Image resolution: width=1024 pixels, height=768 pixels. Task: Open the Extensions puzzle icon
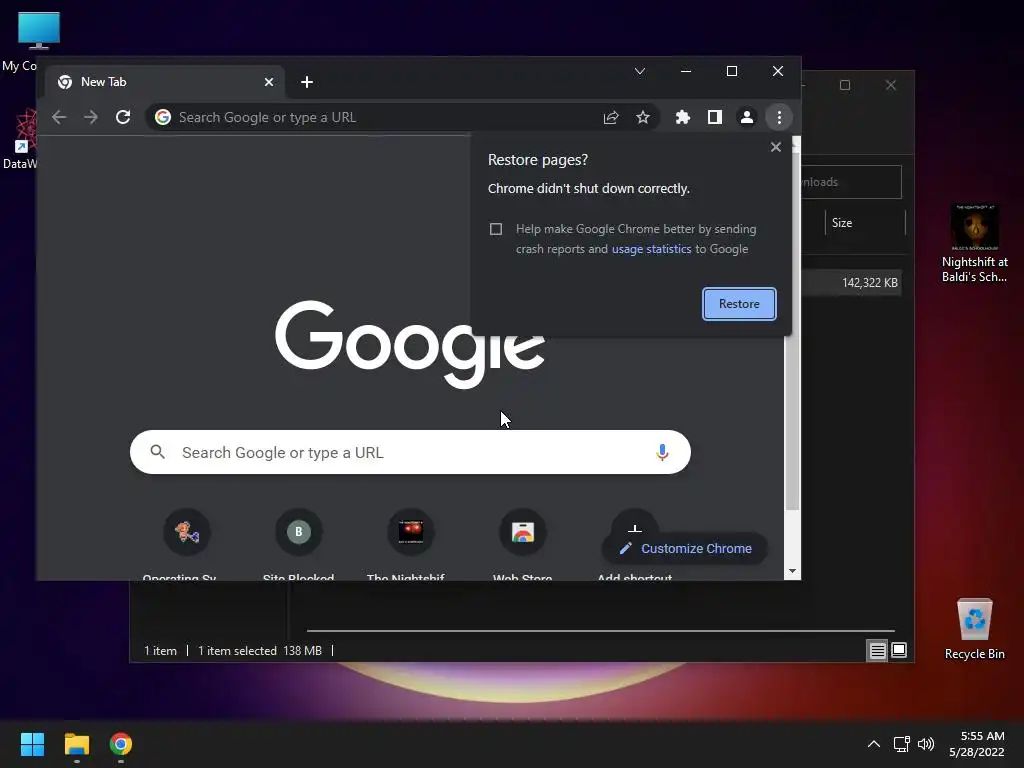[682, 117]
